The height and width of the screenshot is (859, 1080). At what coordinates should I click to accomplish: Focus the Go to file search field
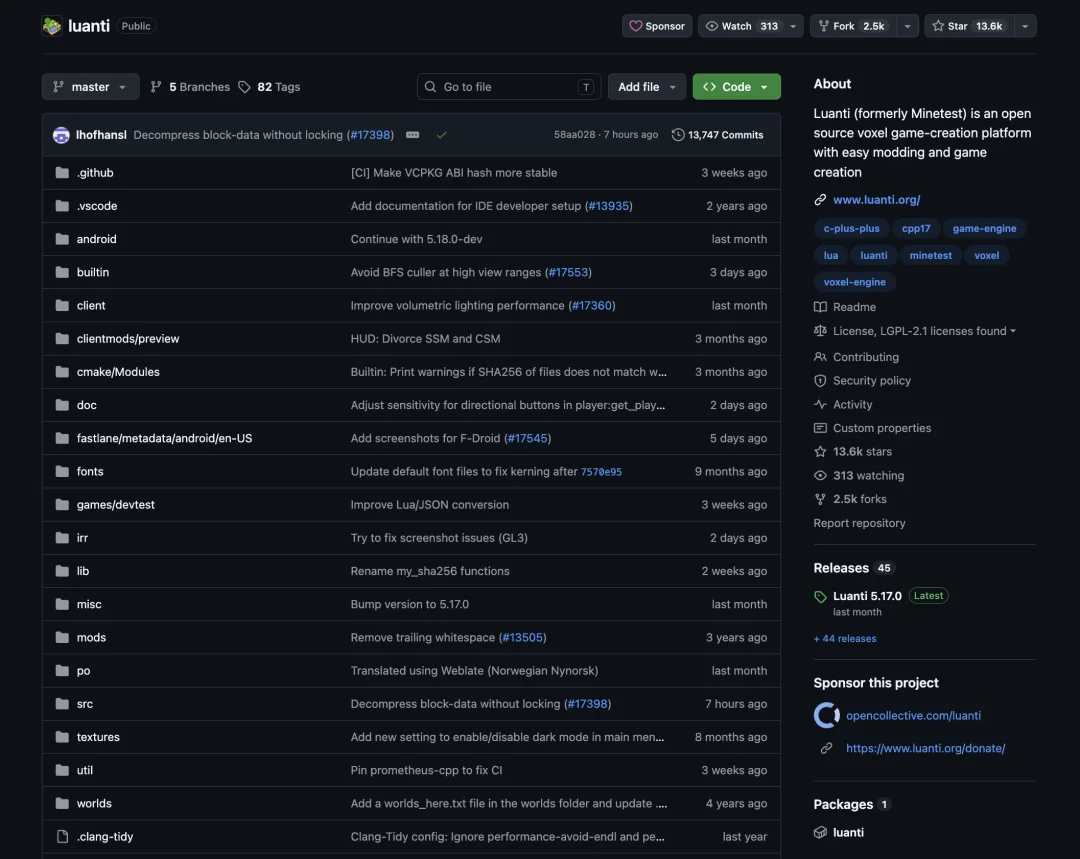point(508,87)
